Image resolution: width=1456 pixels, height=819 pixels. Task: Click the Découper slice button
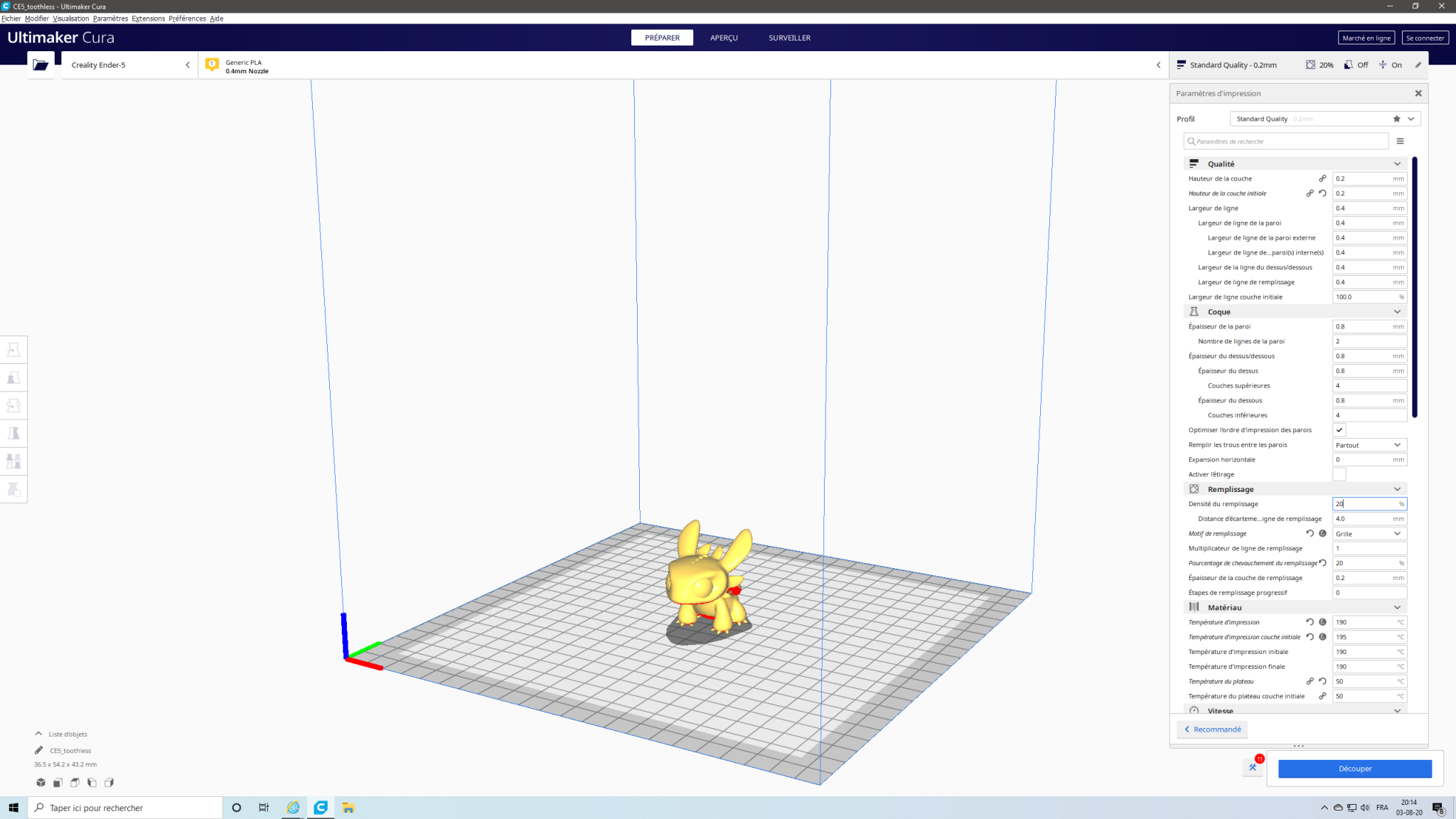1355,769
